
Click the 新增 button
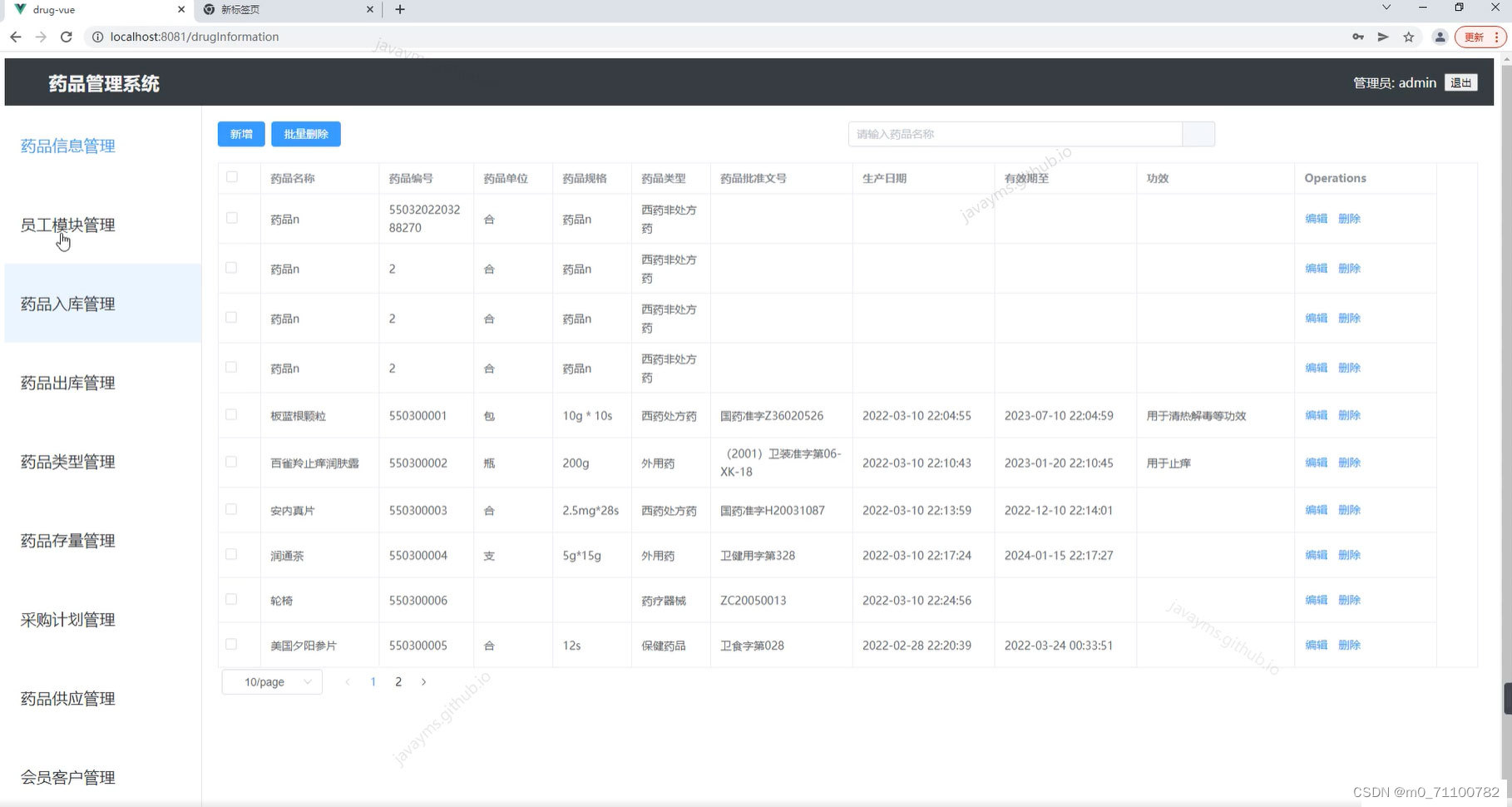tap(240, 133)
